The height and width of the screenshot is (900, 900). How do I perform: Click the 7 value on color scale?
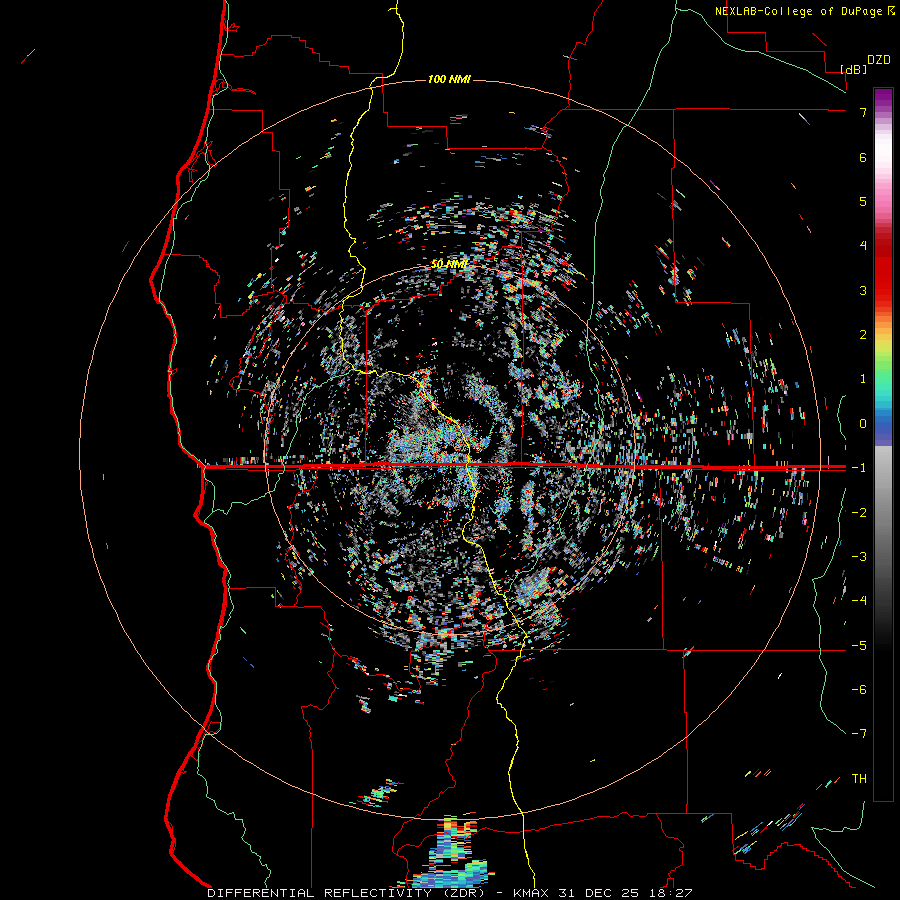[x=863, y=112]
